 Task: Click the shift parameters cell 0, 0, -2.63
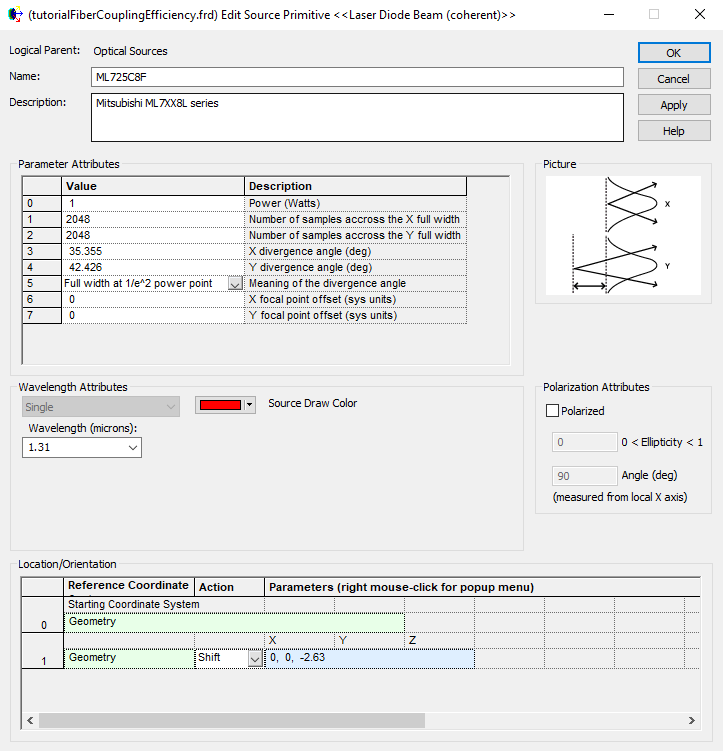[369, 658]
